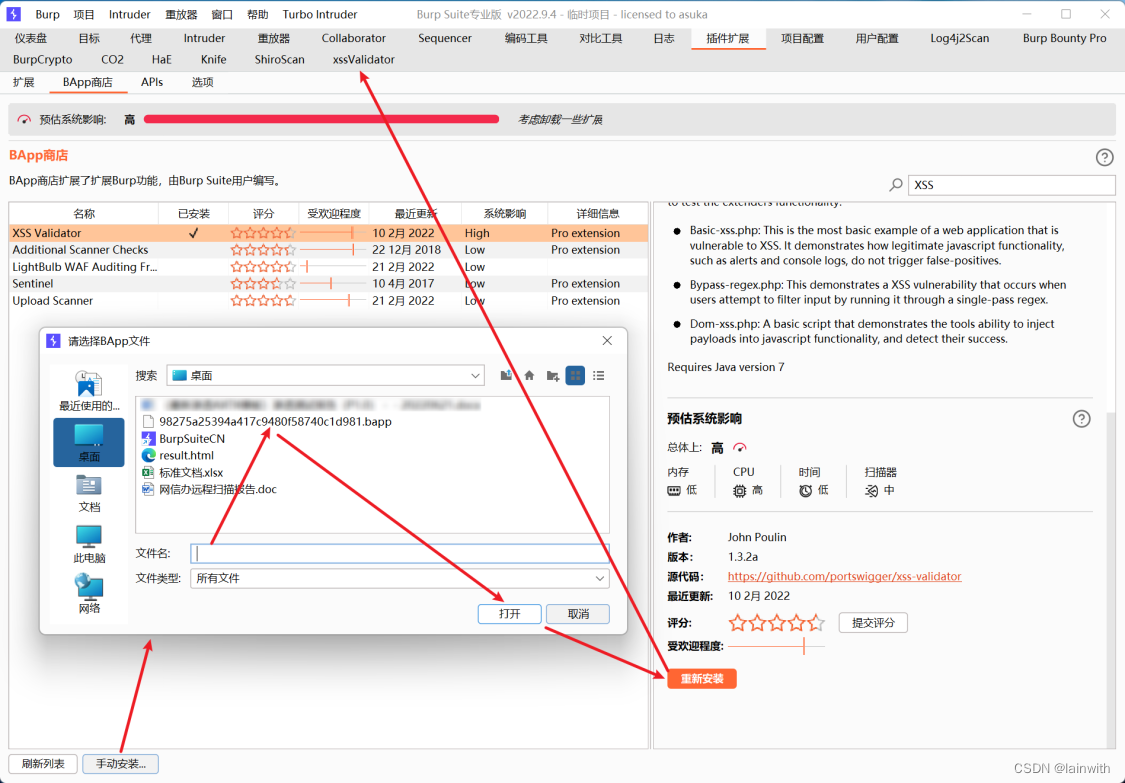Switch to the xssValidator tab
This screenshot has height=783, width=1125.
364,60
